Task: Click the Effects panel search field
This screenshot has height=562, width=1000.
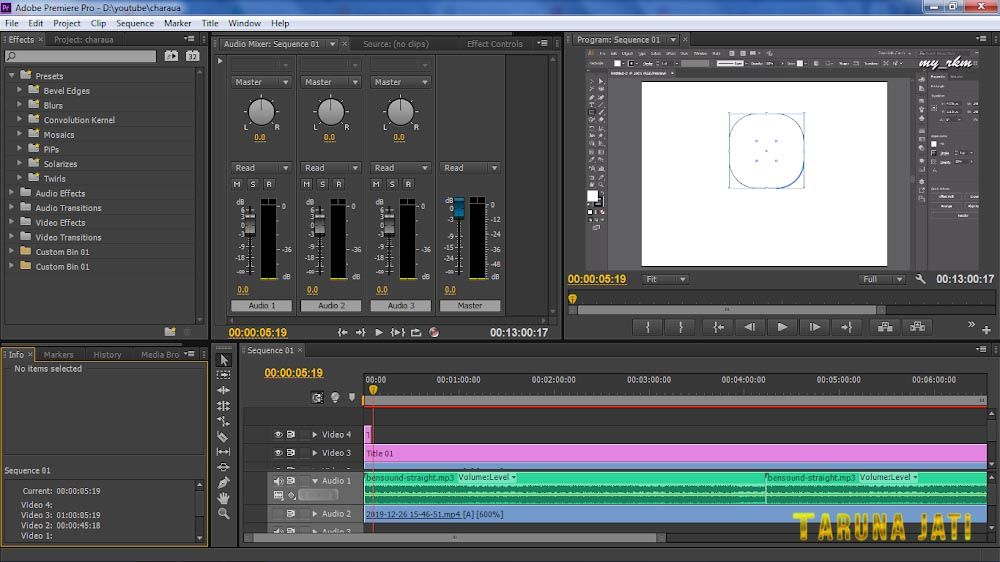Action: tap(80, 56)
